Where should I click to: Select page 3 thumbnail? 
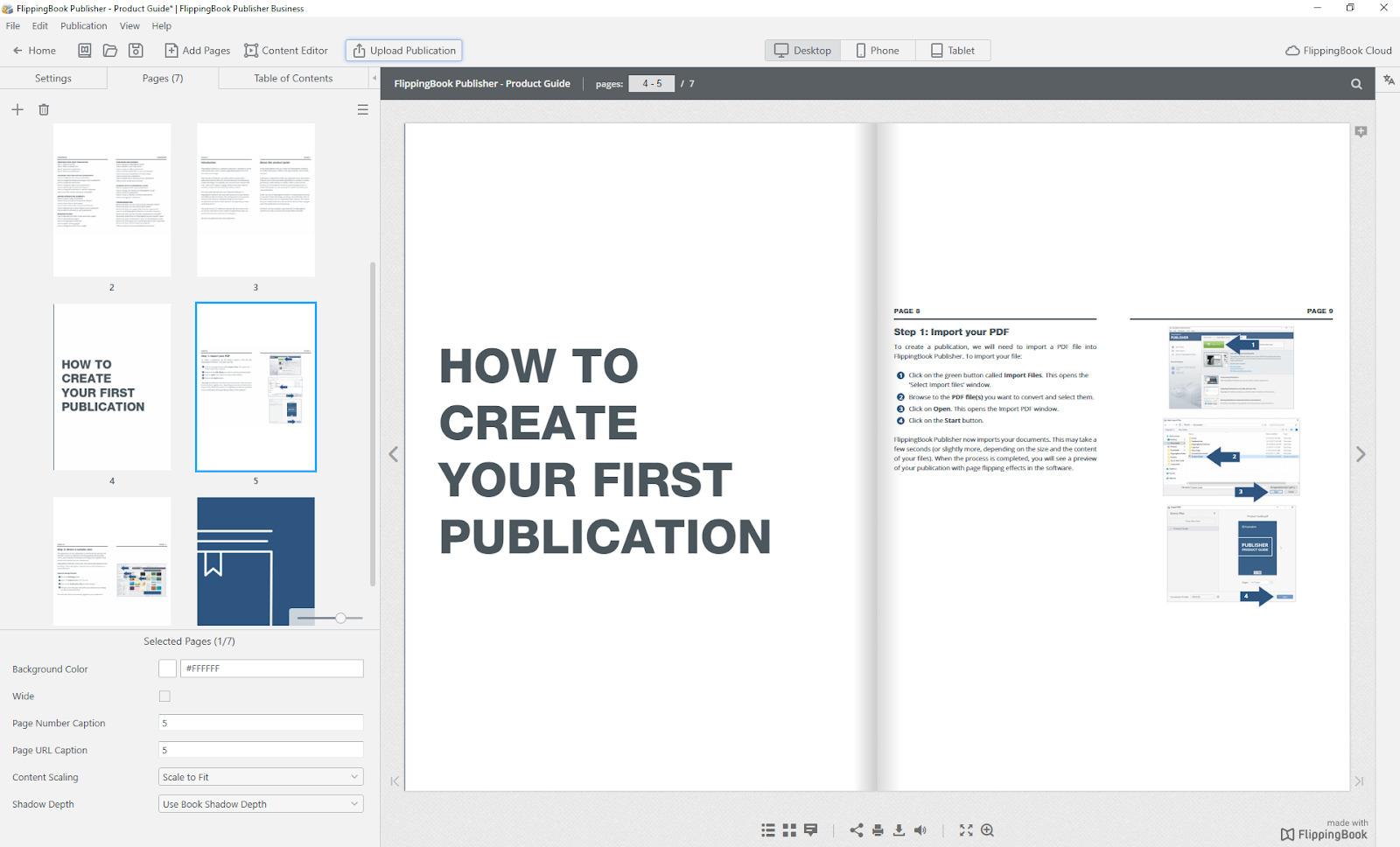point(255,200)
